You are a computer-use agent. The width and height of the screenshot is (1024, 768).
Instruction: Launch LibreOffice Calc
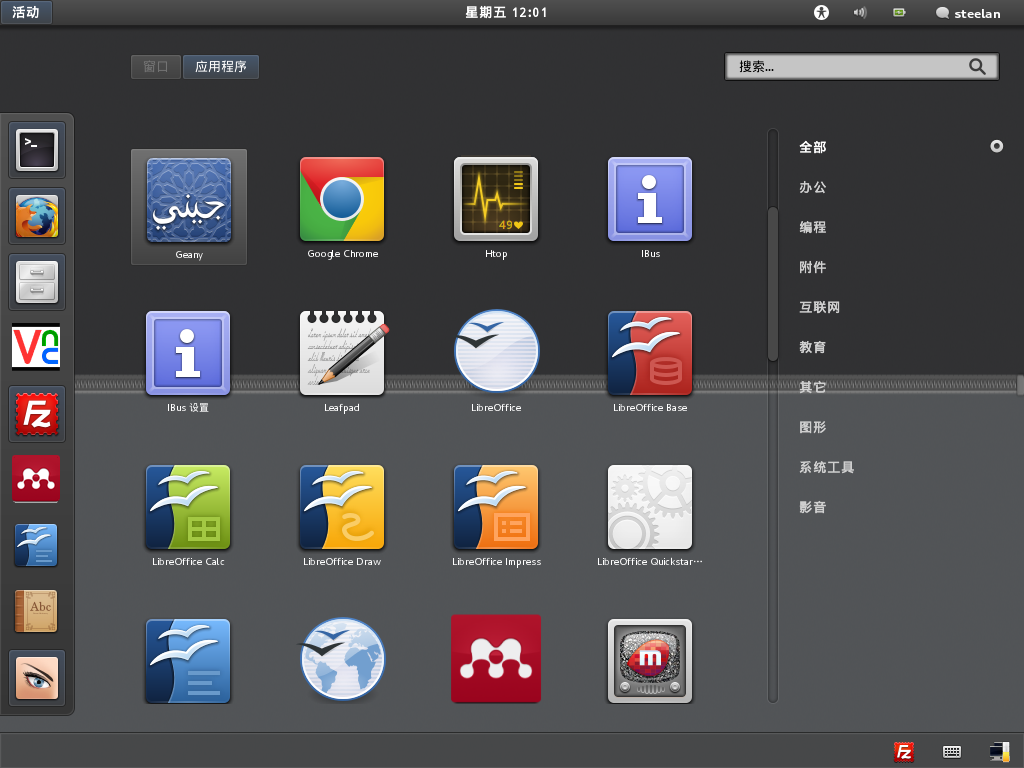coord(188,515)
